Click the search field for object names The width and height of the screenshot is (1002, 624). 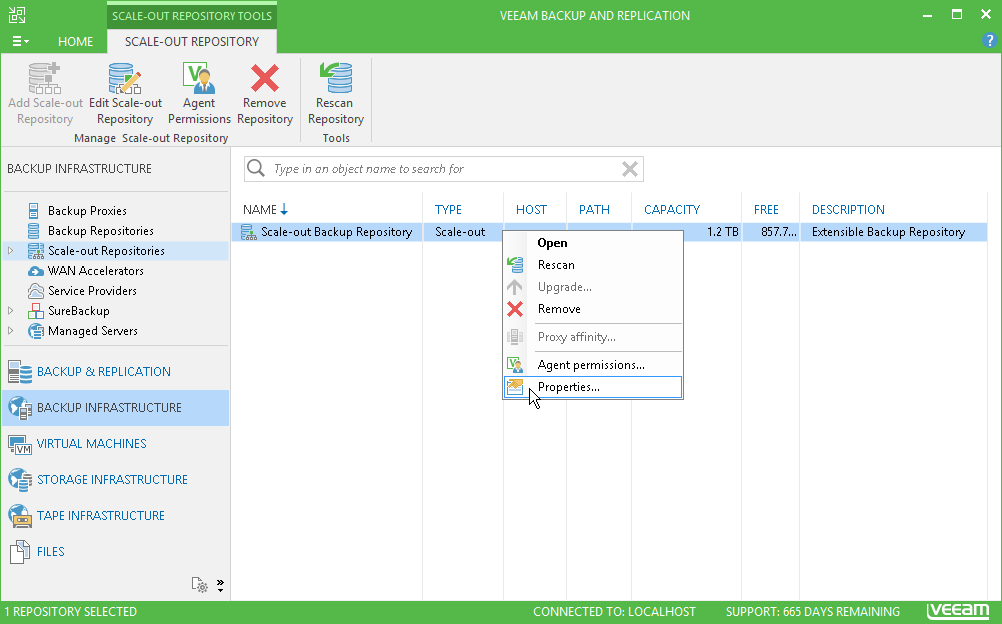tap(444, 169)
